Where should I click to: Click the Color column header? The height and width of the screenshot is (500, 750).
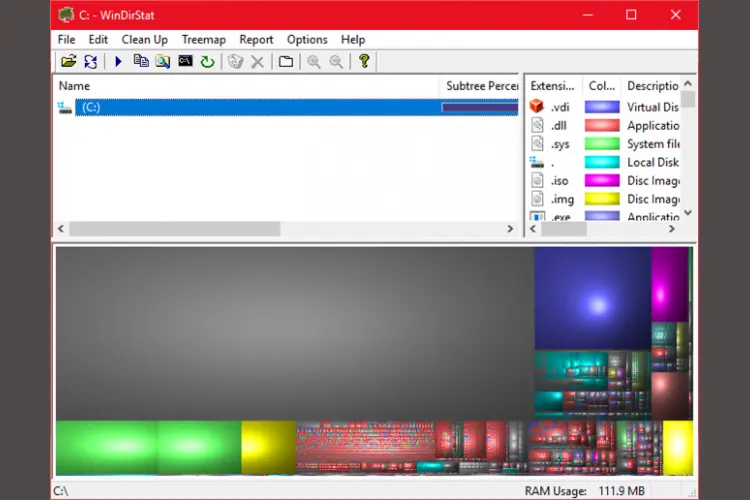pos(602,86)
